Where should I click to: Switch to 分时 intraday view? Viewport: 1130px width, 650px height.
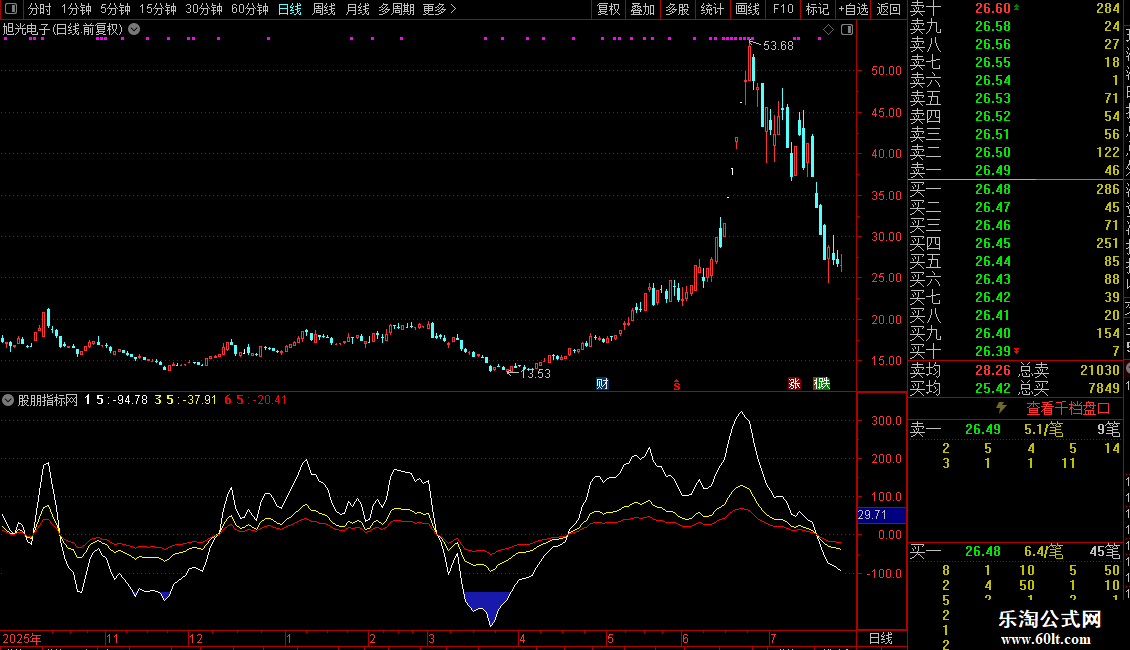(40, 9)
